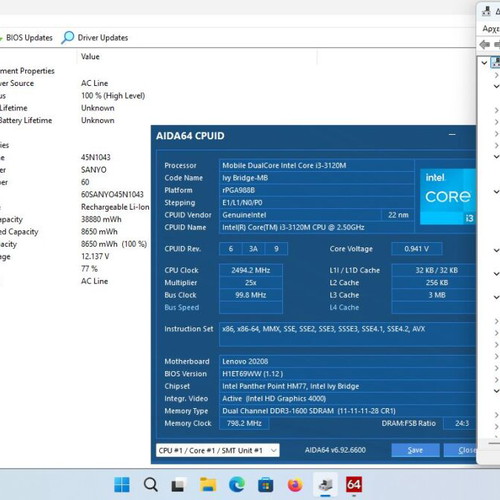Image resolution: width=500 pixels, height=500 pixels.
Task: Select the Rechargeable Li-Ion value
Action: 115,207
